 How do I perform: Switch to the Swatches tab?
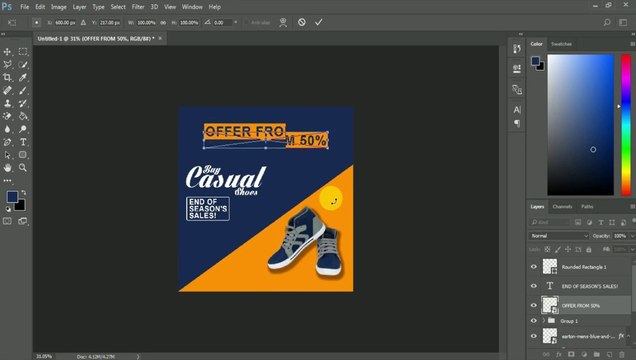coord(561,44)
